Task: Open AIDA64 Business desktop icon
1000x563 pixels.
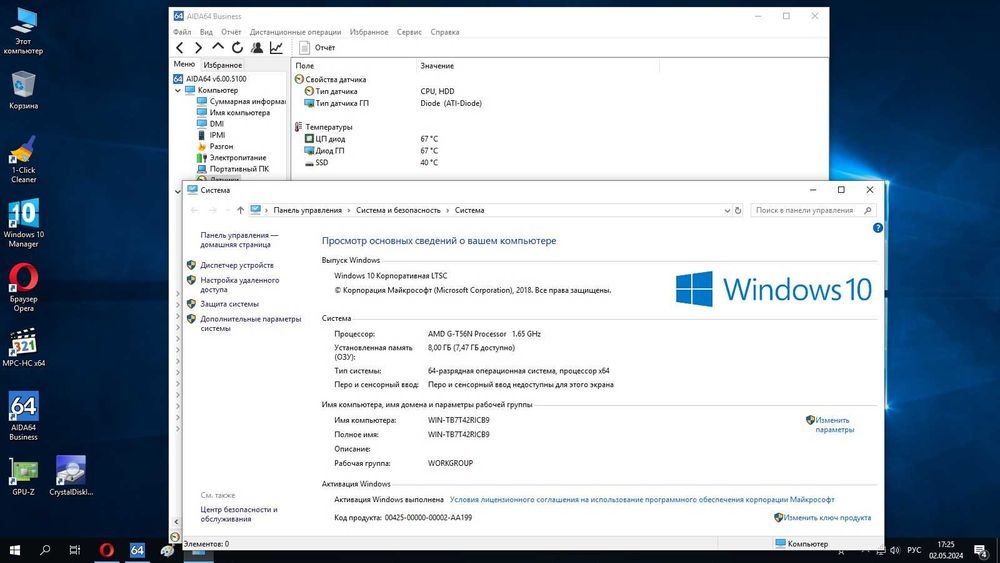Action: click(24, 416)
